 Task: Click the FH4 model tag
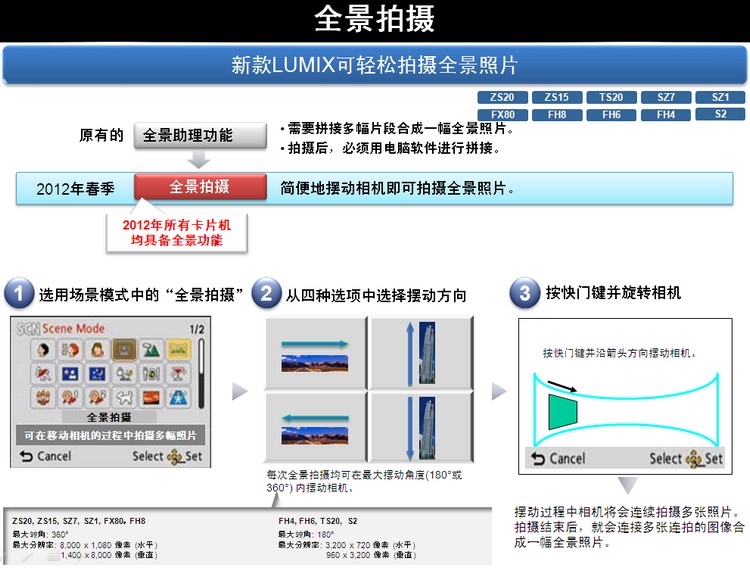click(x=666, y=115)
